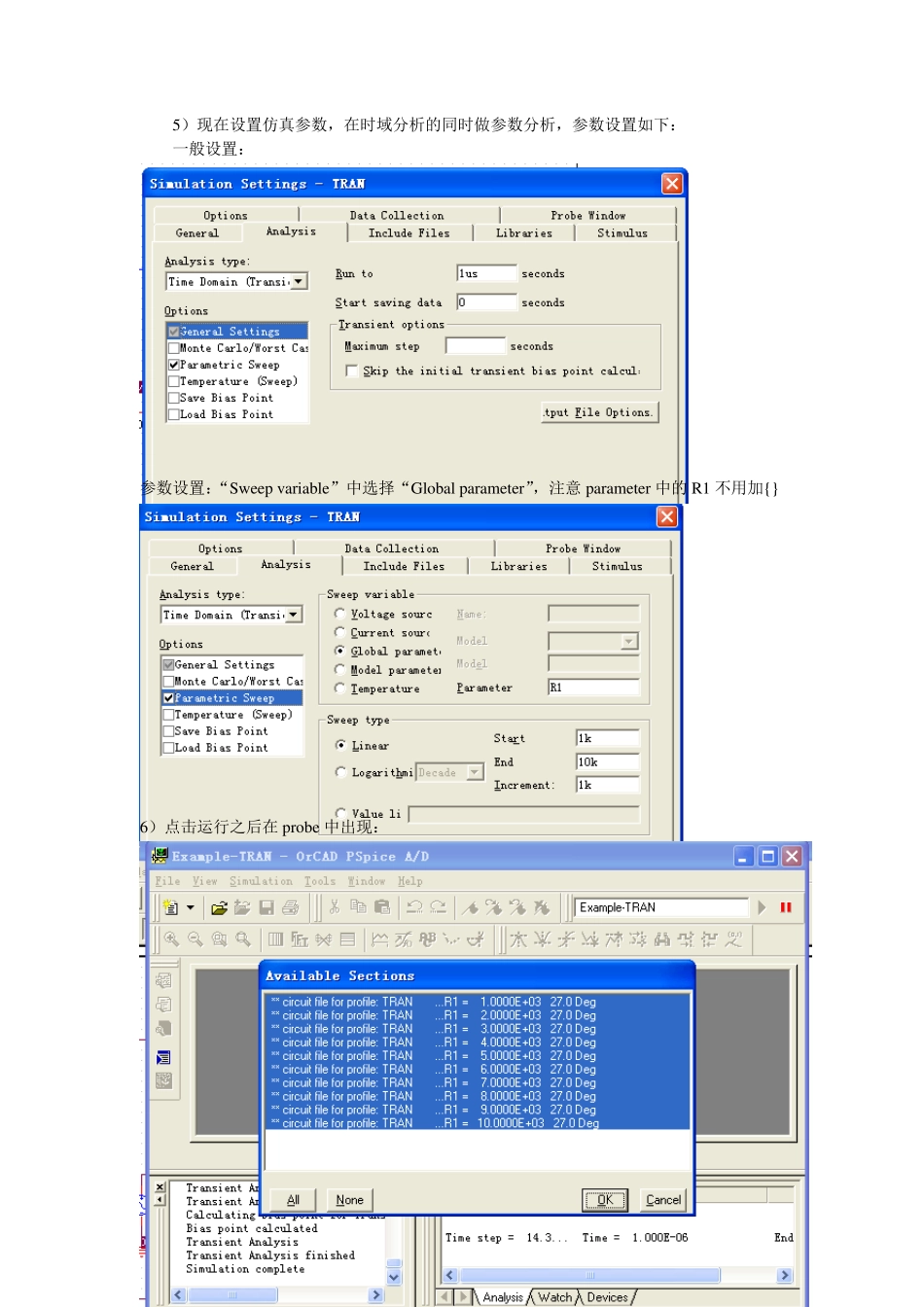Click the Zoom Out magnifier icon

(x=195, y=939)
